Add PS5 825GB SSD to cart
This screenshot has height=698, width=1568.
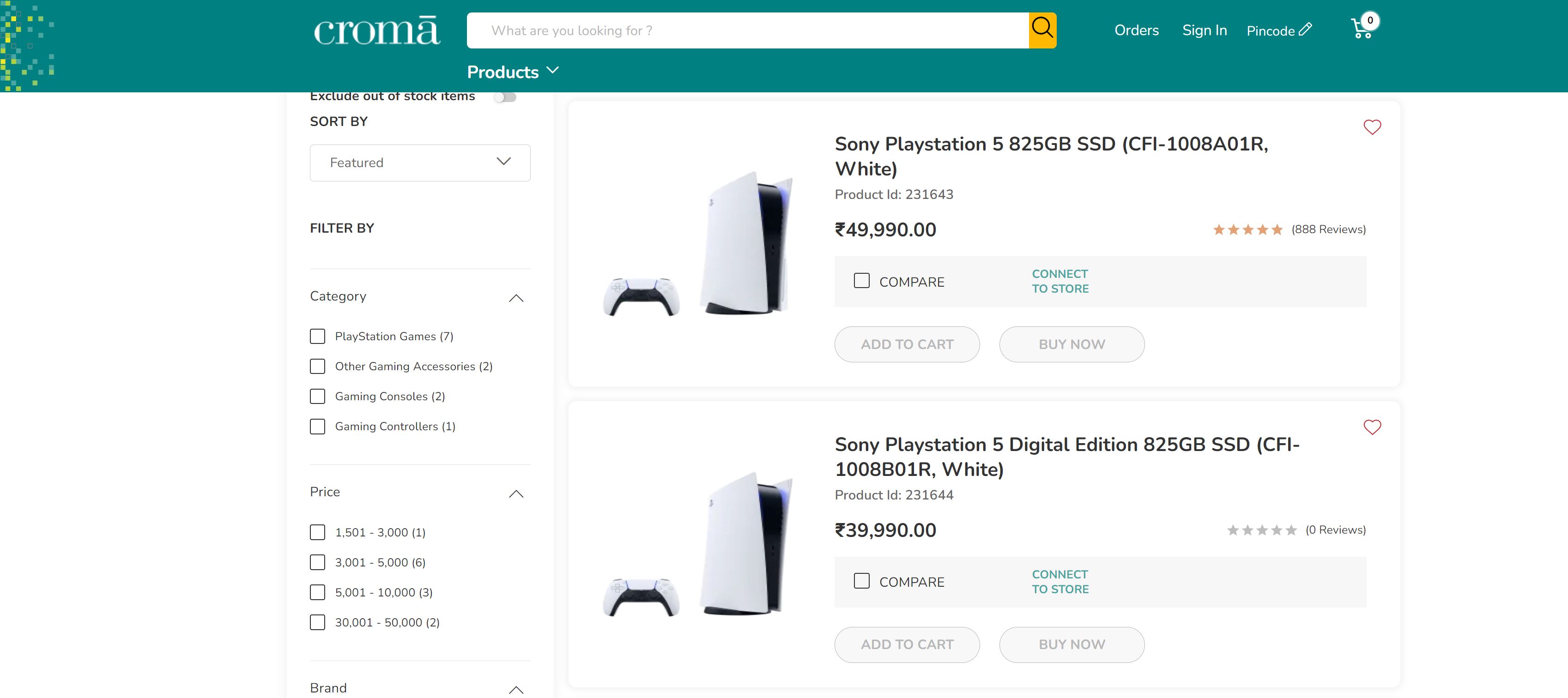[907, 344]
